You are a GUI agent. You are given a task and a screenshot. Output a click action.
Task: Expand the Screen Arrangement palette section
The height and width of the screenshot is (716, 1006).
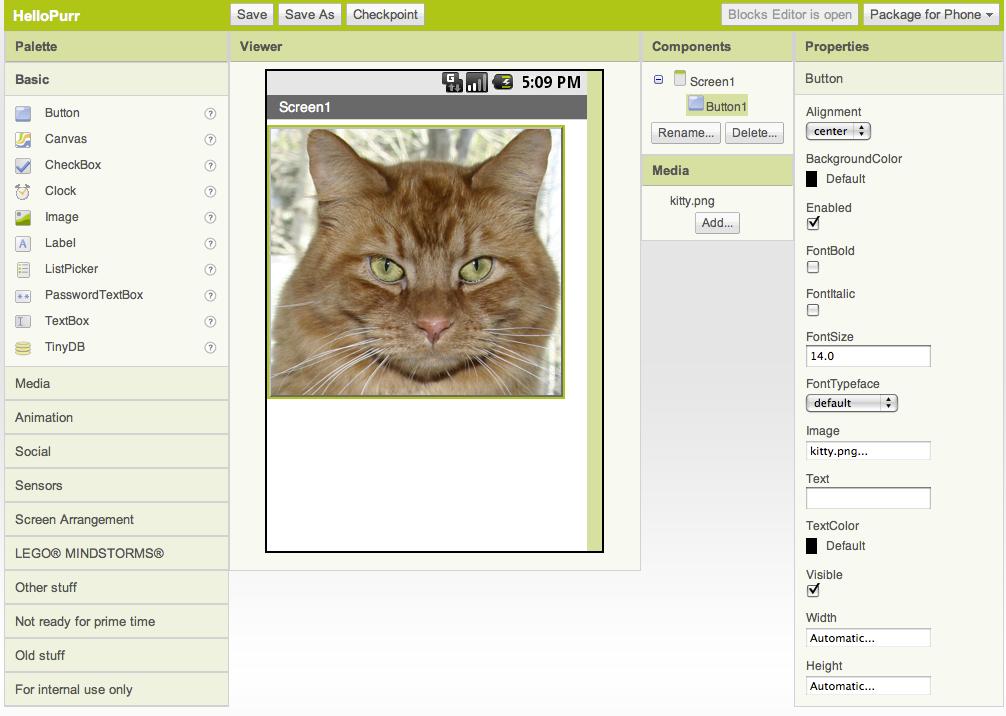point(116,520)
